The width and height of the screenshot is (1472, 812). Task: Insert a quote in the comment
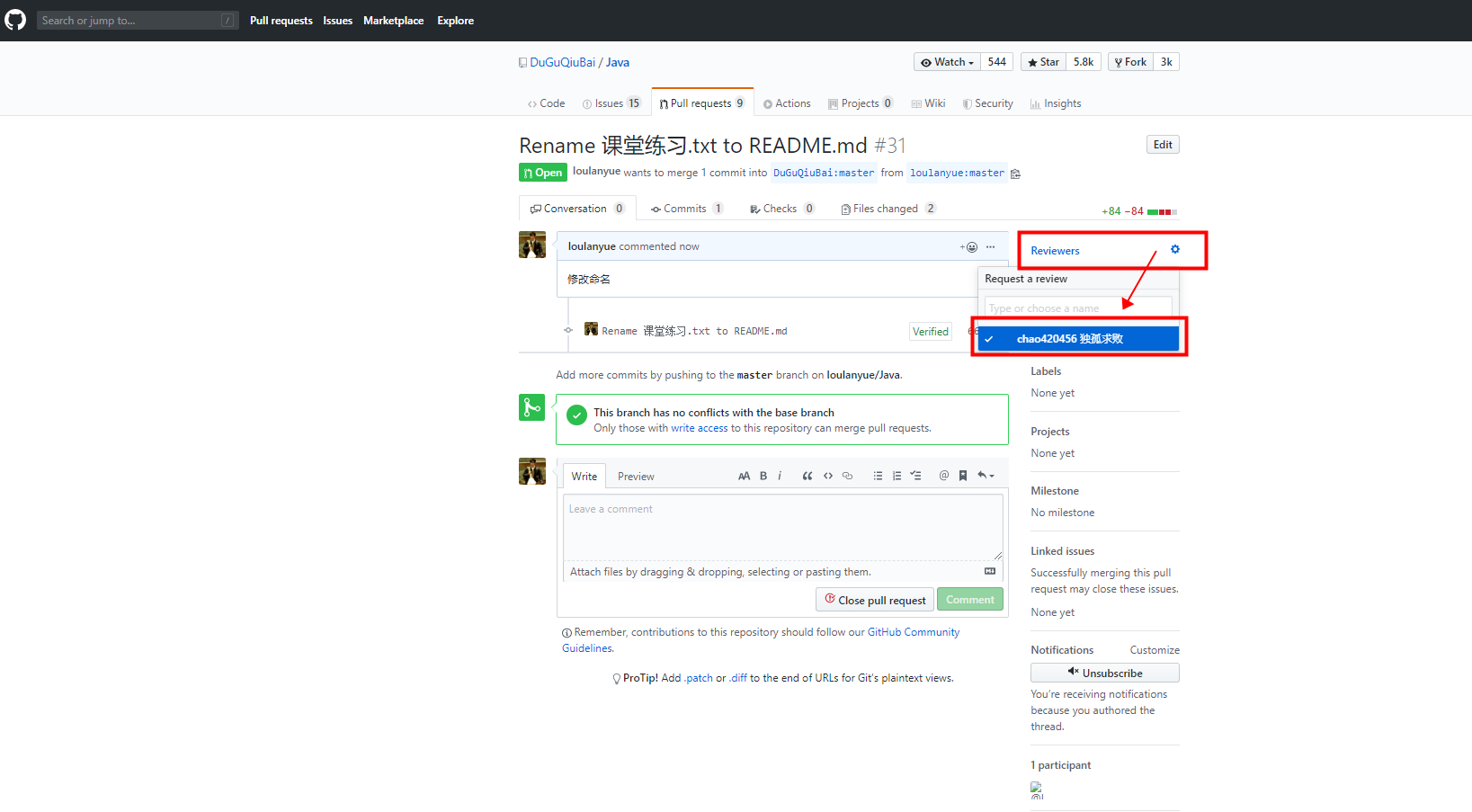tap(807, 477)
